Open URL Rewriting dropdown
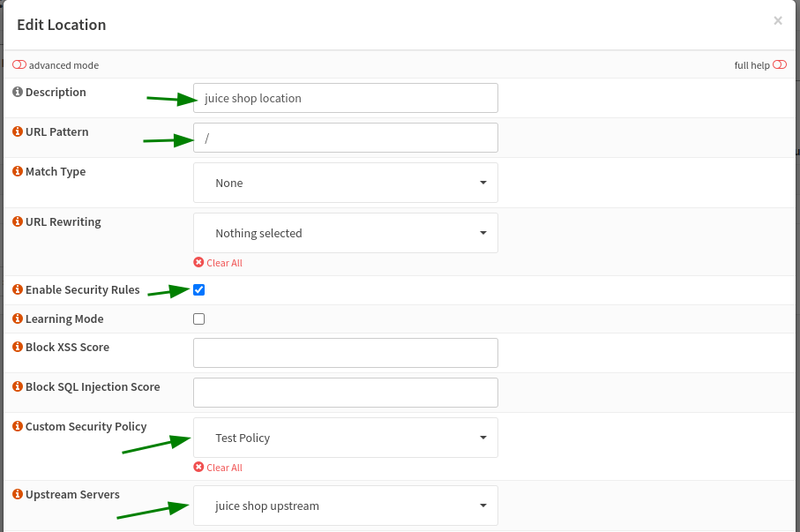 tap(345, 233)
